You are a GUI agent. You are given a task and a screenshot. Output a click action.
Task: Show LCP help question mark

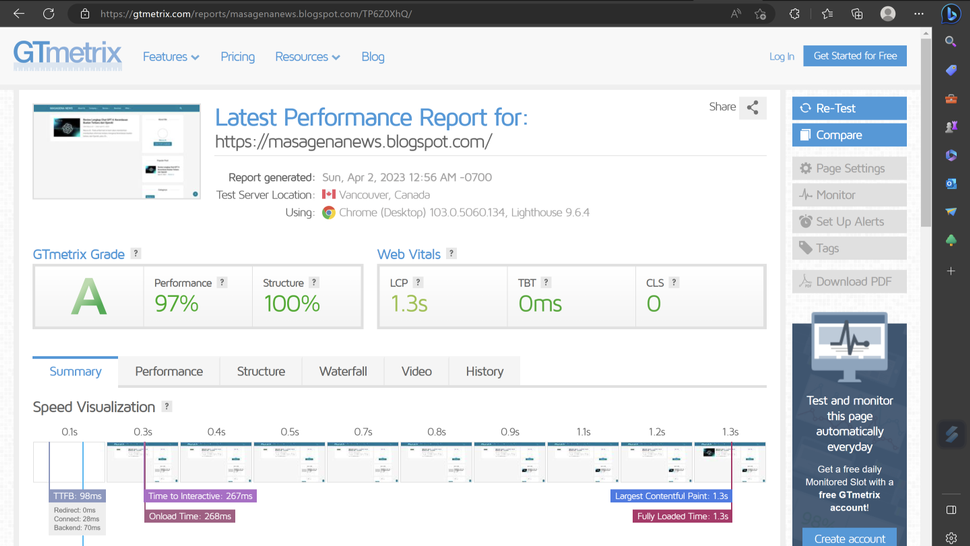418,282
